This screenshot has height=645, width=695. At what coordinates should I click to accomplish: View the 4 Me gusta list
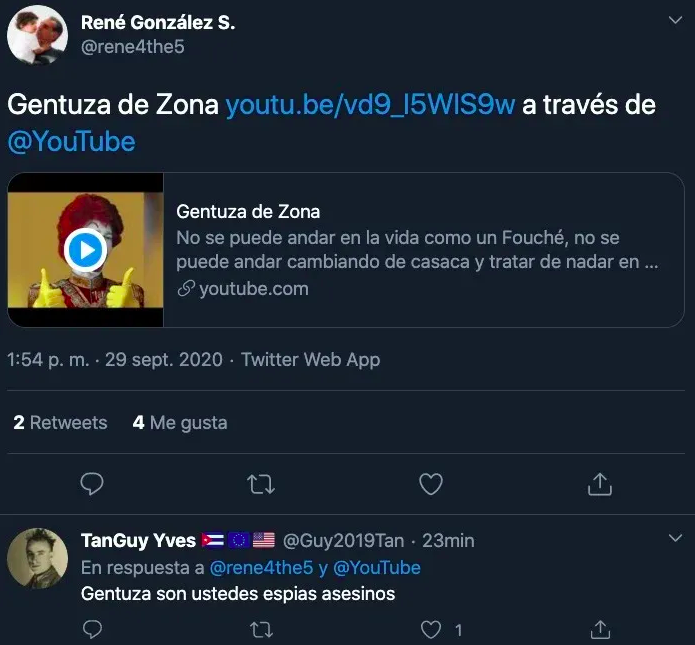click(x=180, y=422)
